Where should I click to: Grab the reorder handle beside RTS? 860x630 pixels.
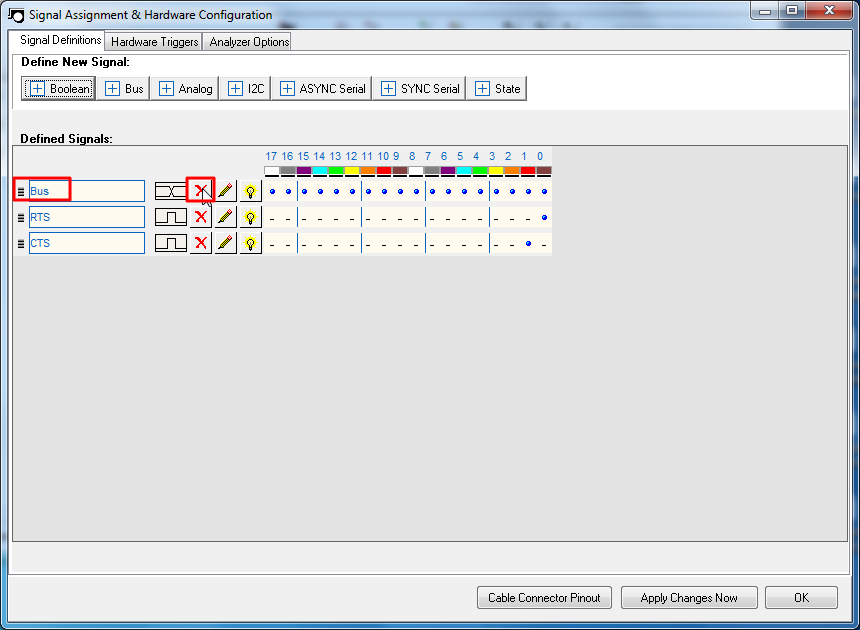tap(21, 218)
